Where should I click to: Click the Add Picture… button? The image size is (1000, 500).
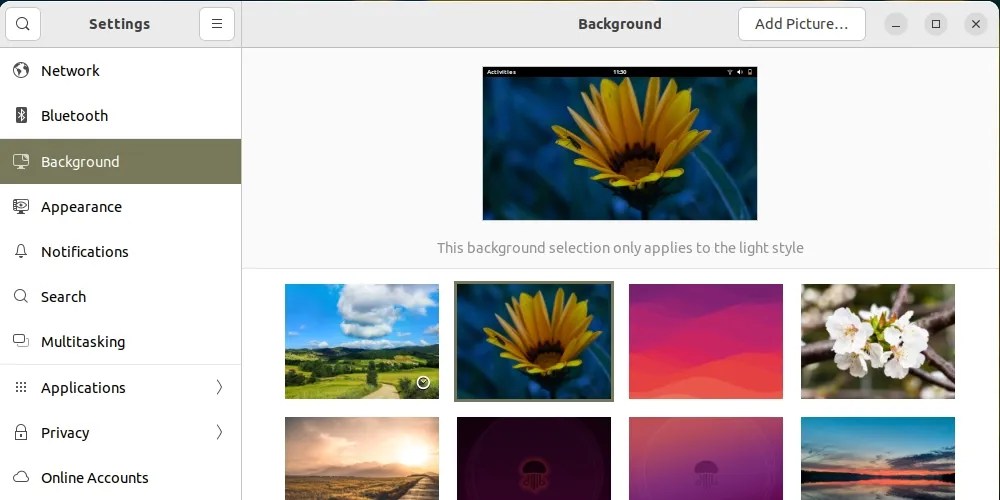pyautogui.click(x=802, y=24)
